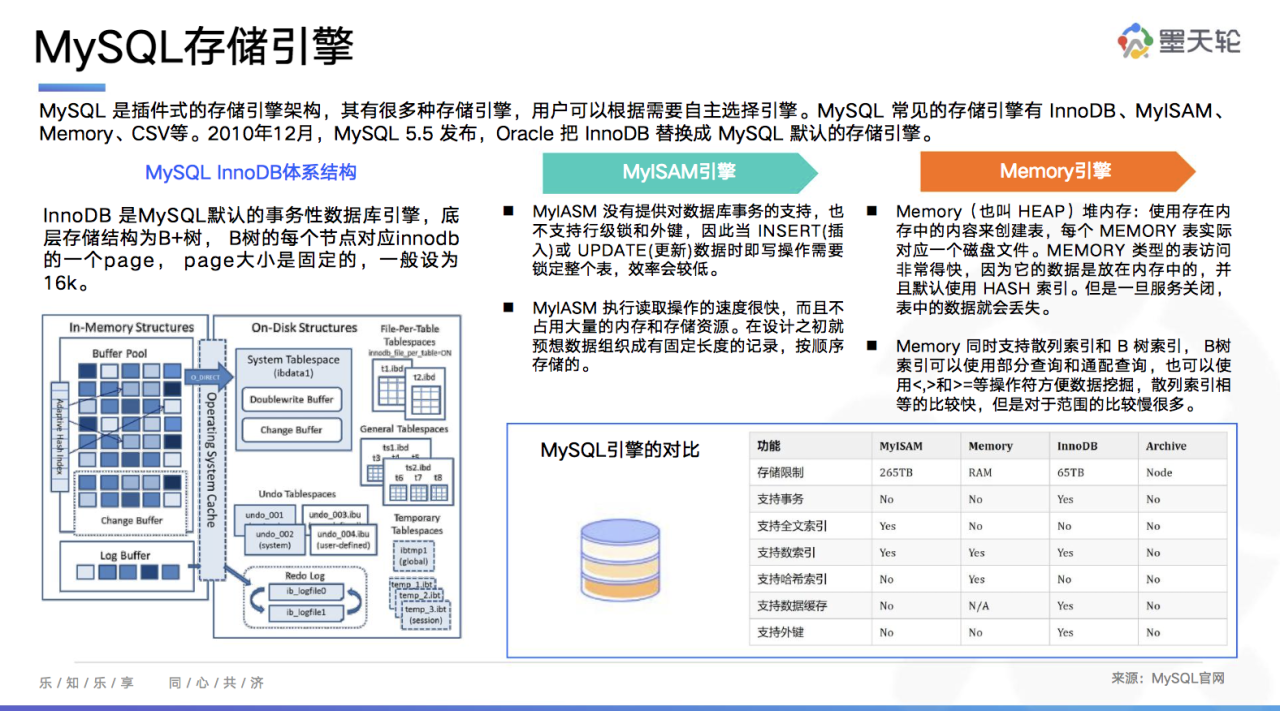Select the 支持外键 row label
Screen dimensions: 1280x711
point(780,632)
